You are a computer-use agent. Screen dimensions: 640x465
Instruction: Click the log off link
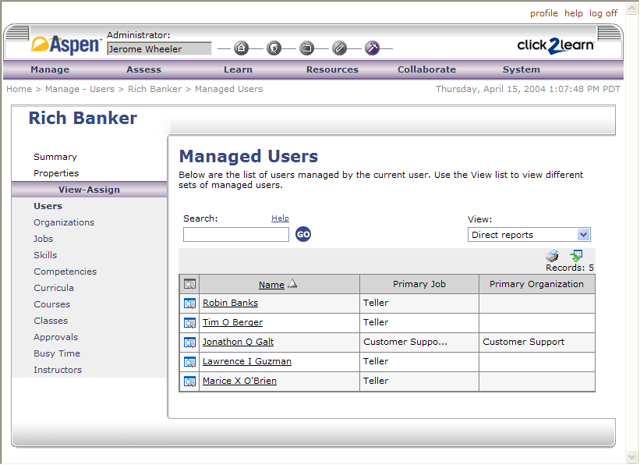tap(603, 13)
